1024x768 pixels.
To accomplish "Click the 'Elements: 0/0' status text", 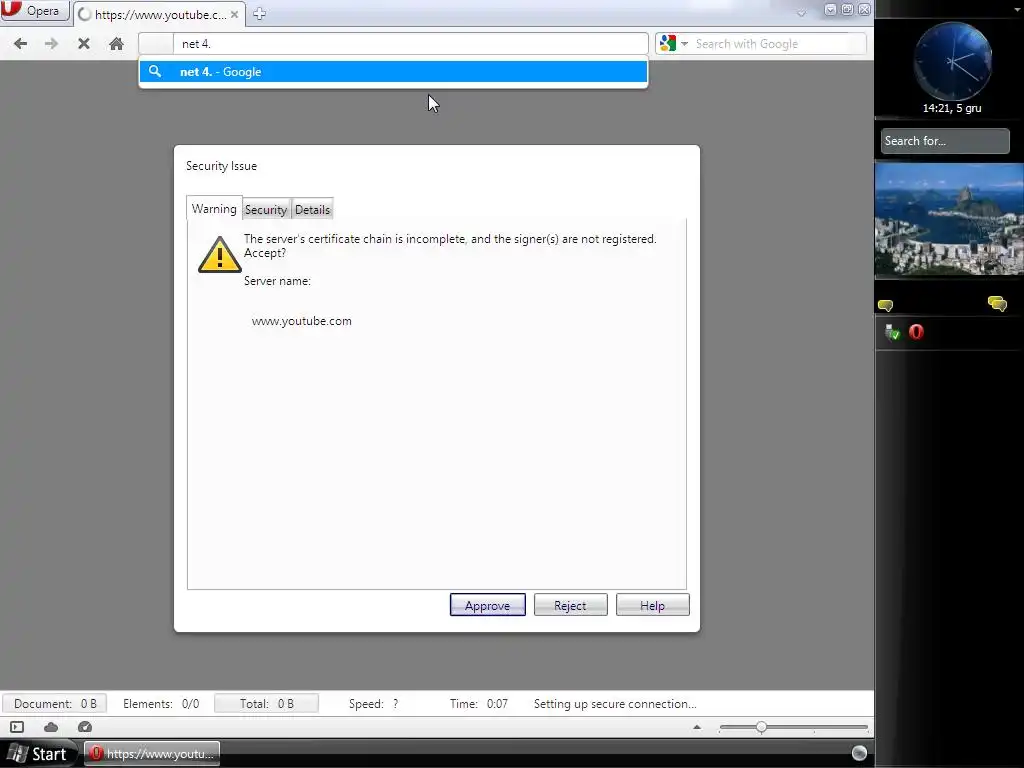I will pyautogui.click(x=161, y=704).
